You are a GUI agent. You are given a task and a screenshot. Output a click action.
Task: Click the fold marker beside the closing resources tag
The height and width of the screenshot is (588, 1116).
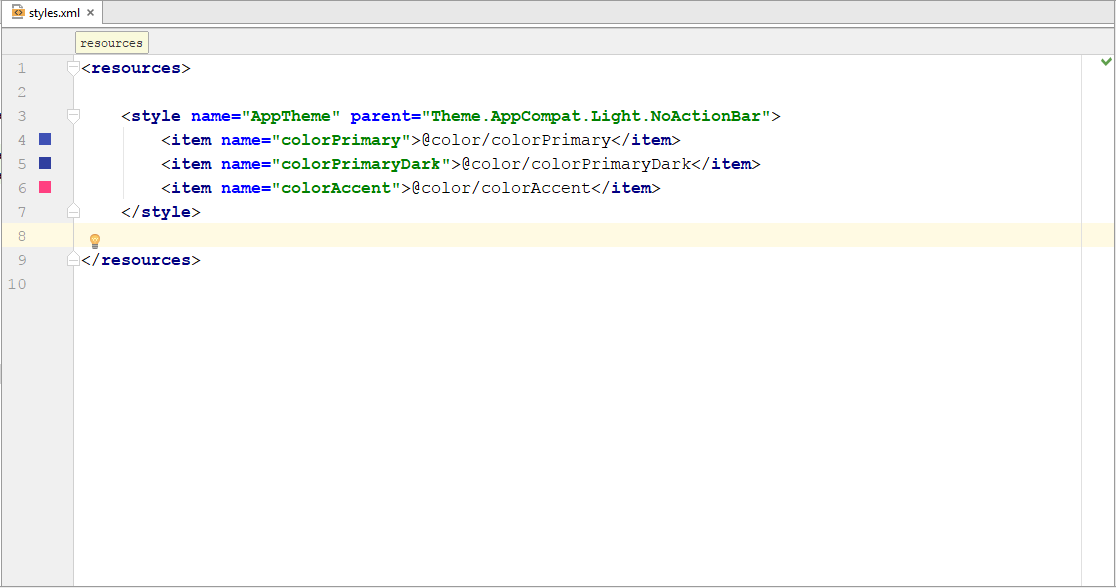click(x=72, y=258)
